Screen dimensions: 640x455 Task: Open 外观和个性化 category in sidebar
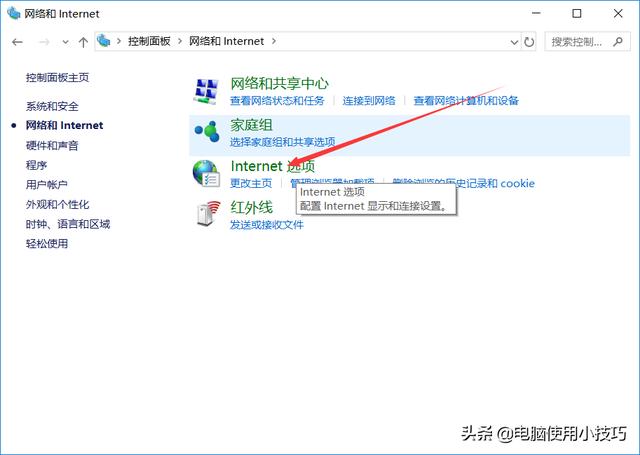point(57,204)
